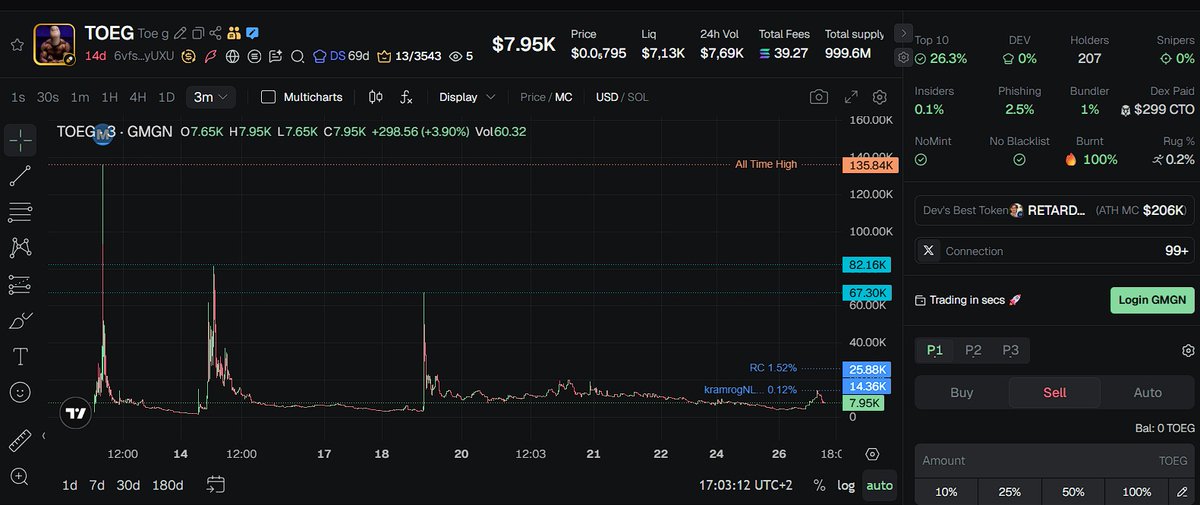1200x505 pixels.
Task: Set chart range to 1d
Action: pos(70,485)
